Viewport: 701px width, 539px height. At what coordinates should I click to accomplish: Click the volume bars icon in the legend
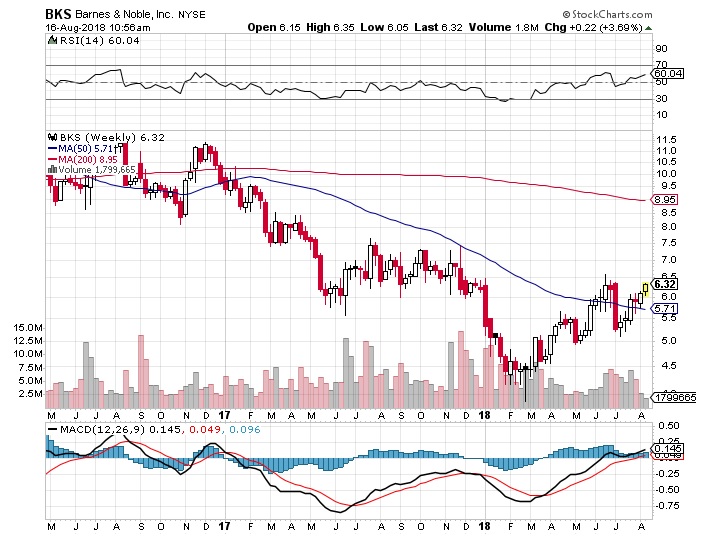point(52,170)
